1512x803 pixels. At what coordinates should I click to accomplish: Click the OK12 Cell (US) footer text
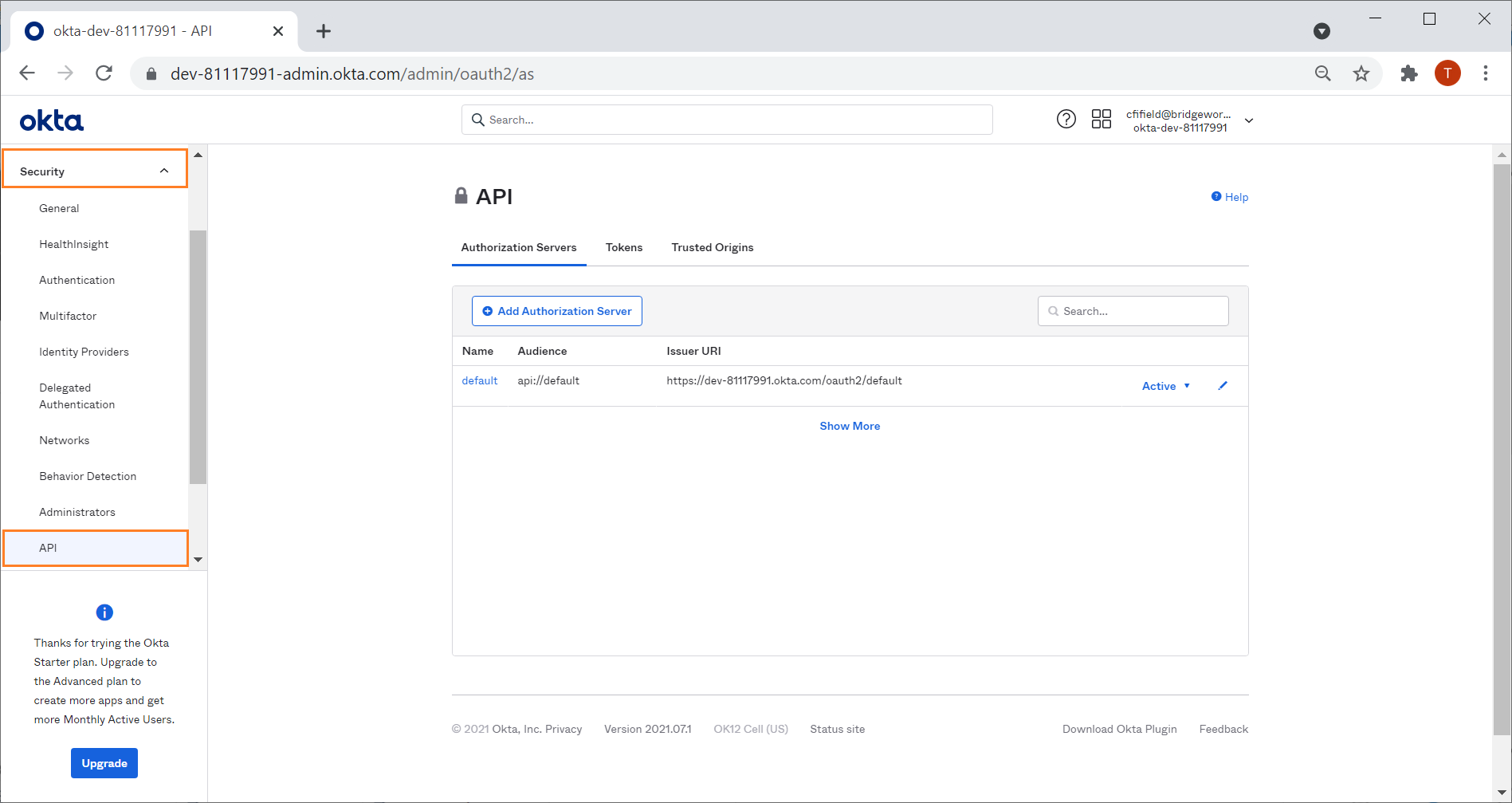tap(751, 729)
